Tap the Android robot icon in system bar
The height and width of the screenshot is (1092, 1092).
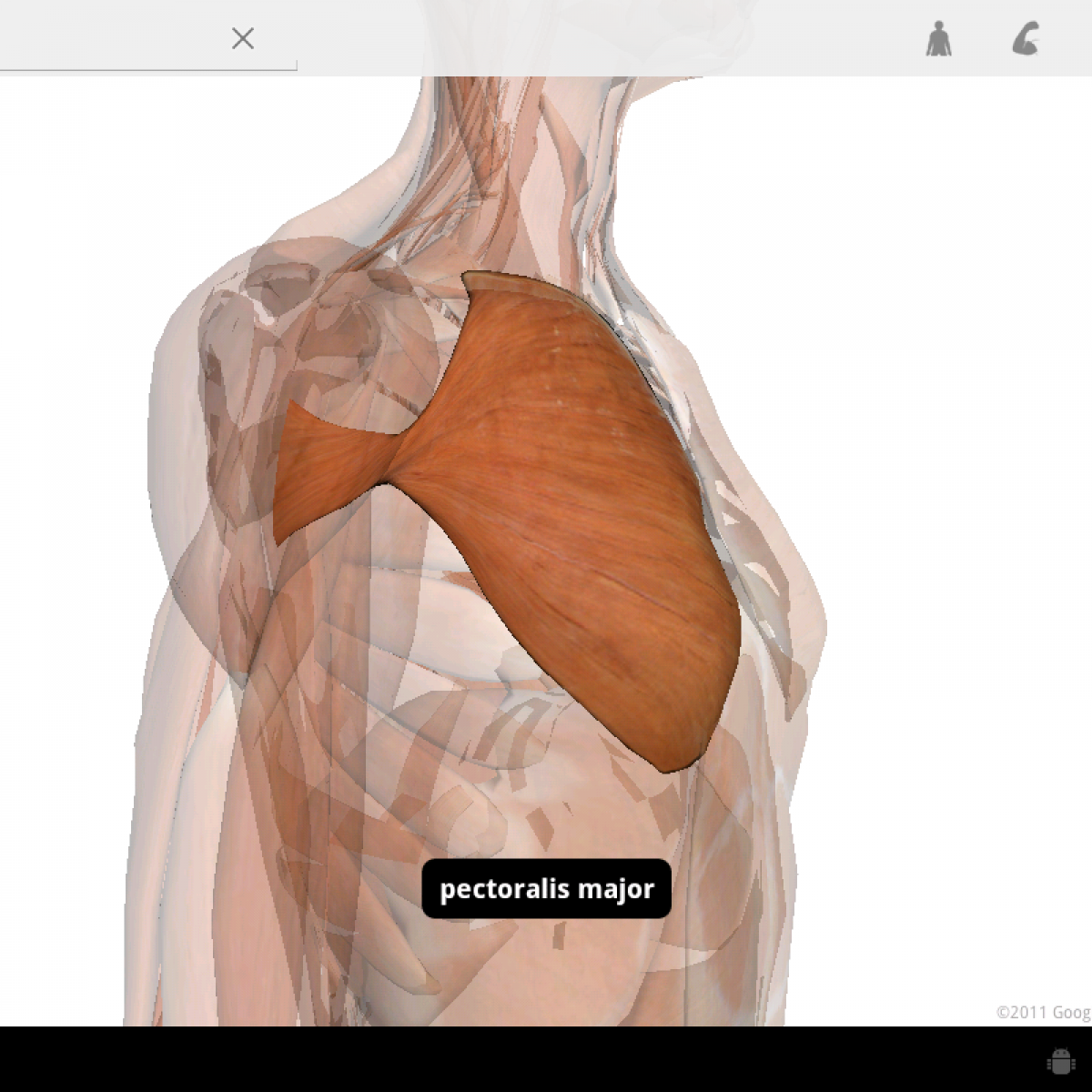(x=1060, y=1060)
